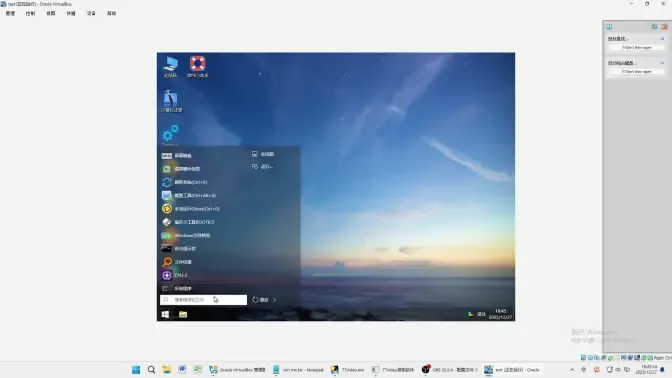Click the guest Windows Start button

click(x=165, y=315)
